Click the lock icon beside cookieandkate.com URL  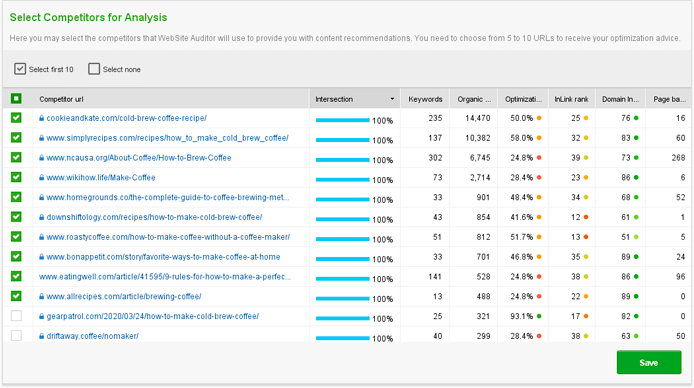(41, 118)
